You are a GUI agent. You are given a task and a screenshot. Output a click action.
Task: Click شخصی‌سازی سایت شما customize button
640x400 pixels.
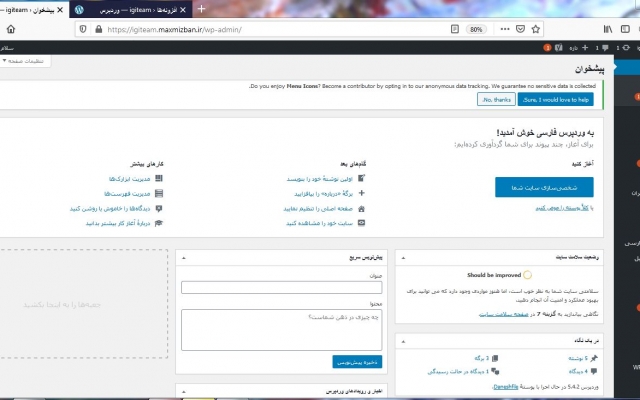tap(544, 187)
